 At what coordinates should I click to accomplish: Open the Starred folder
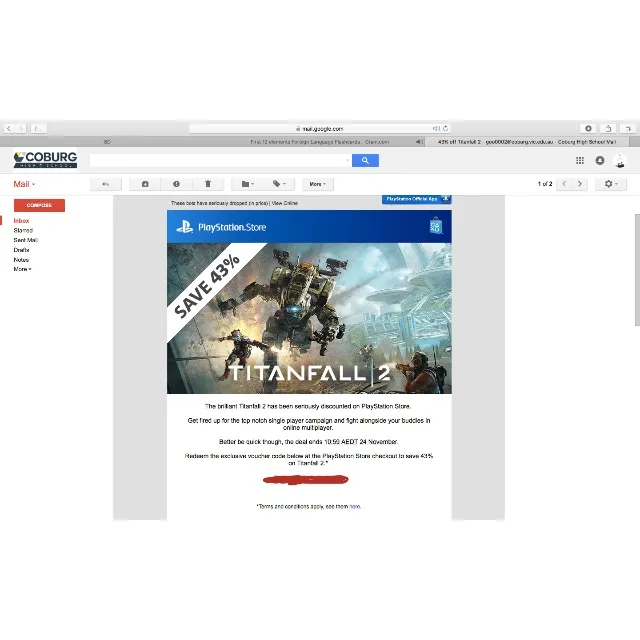point(23,231)
